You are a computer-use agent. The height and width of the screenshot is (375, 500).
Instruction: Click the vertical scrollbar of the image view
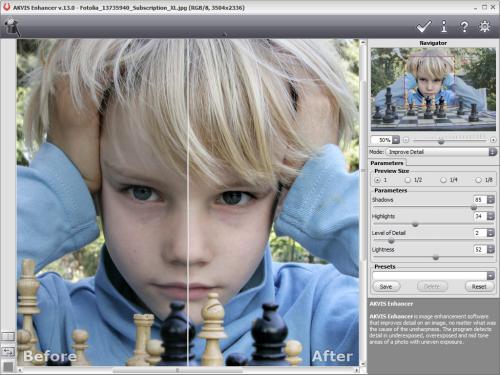pos(363,170)
